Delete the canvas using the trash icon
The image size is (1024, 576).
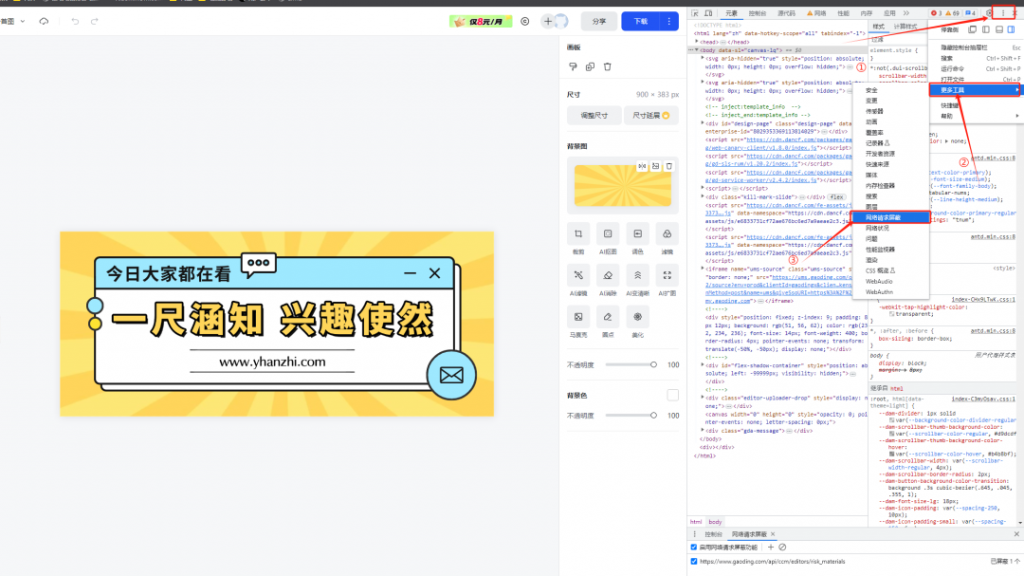point(607,67)
